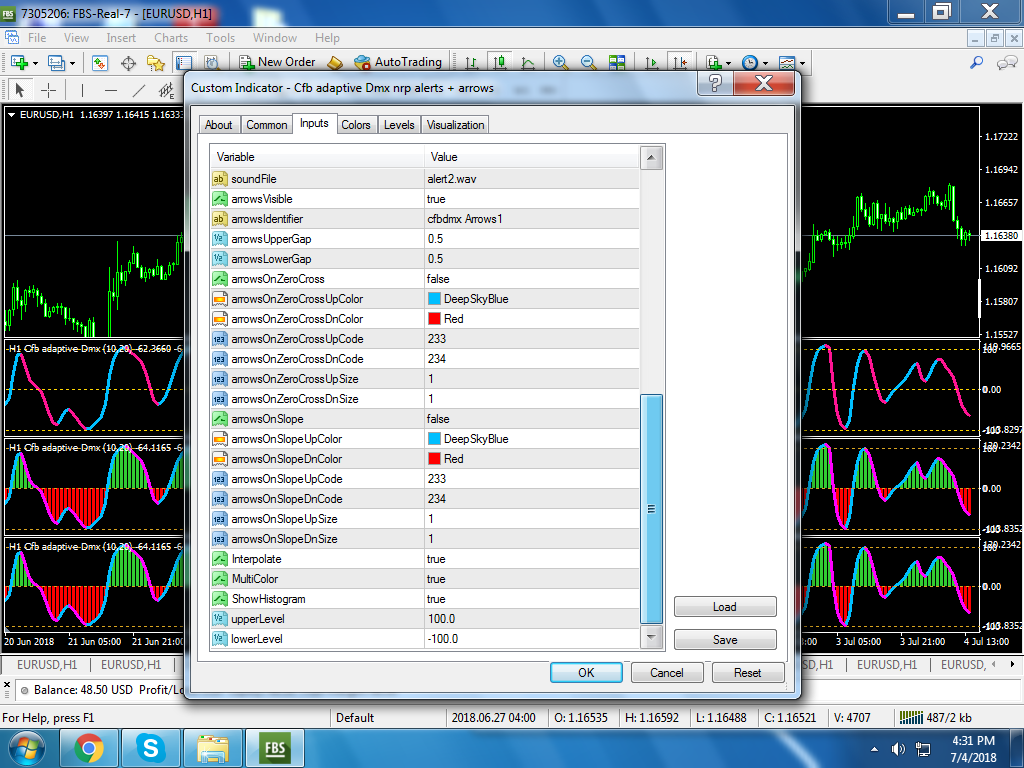Screen dimensions: 1024x768
Task: Switch to the Colors tab
Action: [355, 125]
